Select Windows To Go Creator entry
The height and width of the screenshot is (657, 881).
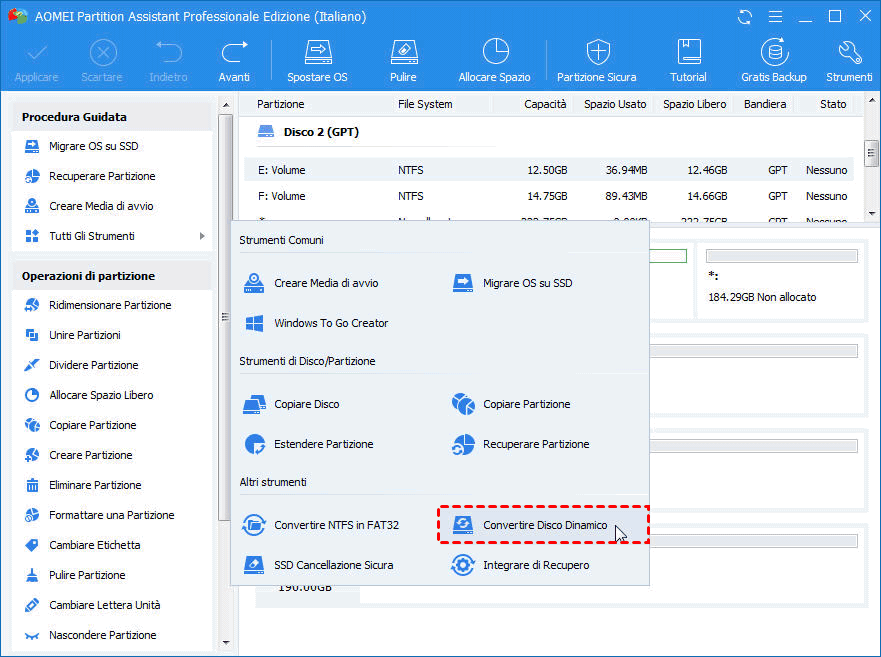pos(331,323)
